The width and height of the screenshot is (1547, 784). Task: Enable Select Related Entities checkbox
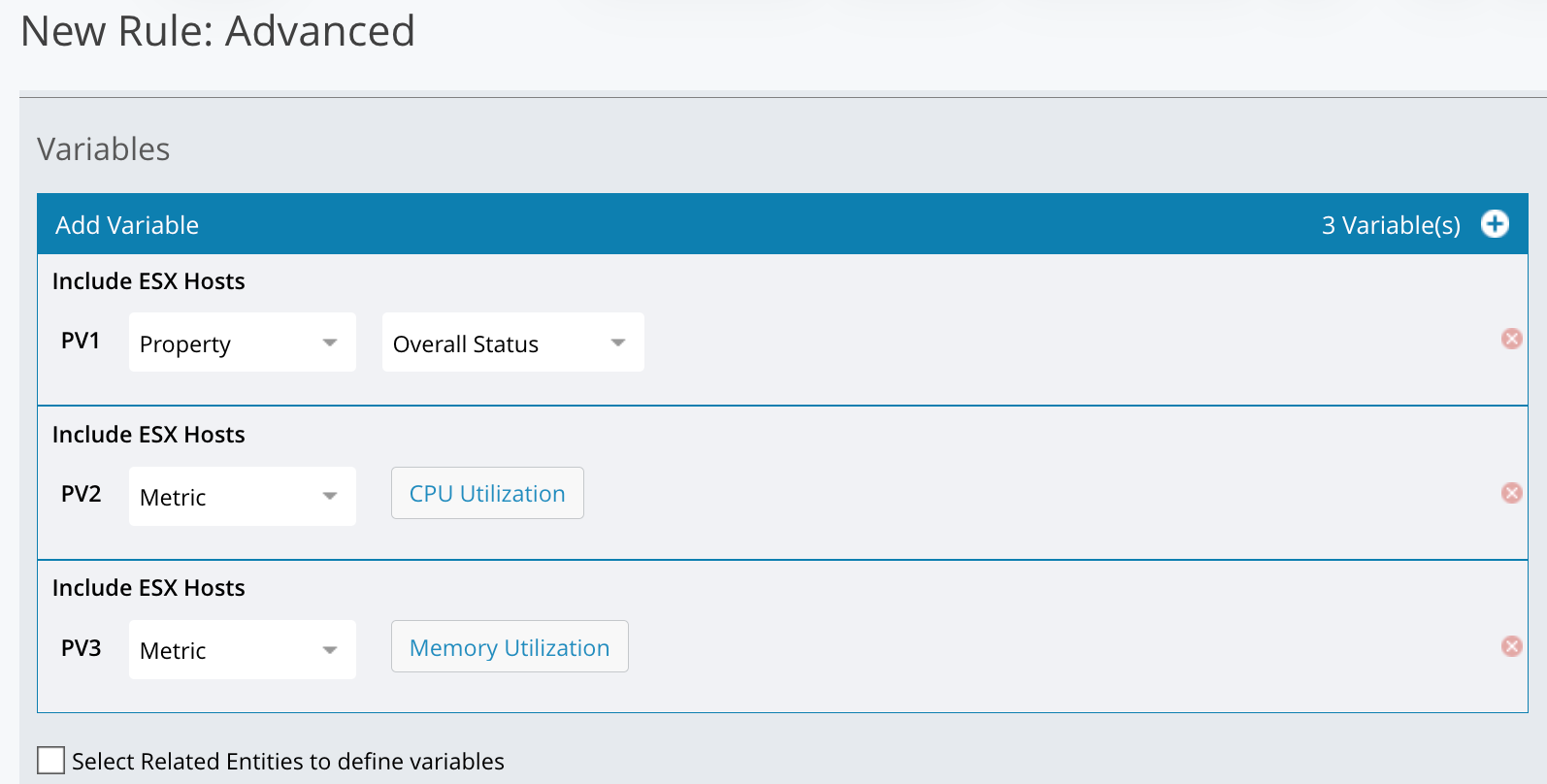click(x=50, y=761)
